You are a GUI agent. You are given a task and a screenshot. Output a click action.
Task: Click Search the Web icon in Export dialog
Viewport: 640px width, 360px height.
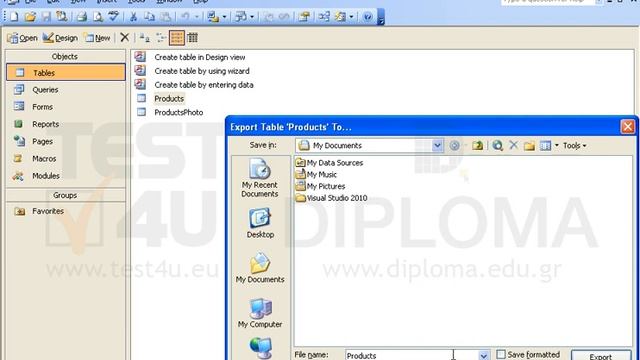[497, 145]
